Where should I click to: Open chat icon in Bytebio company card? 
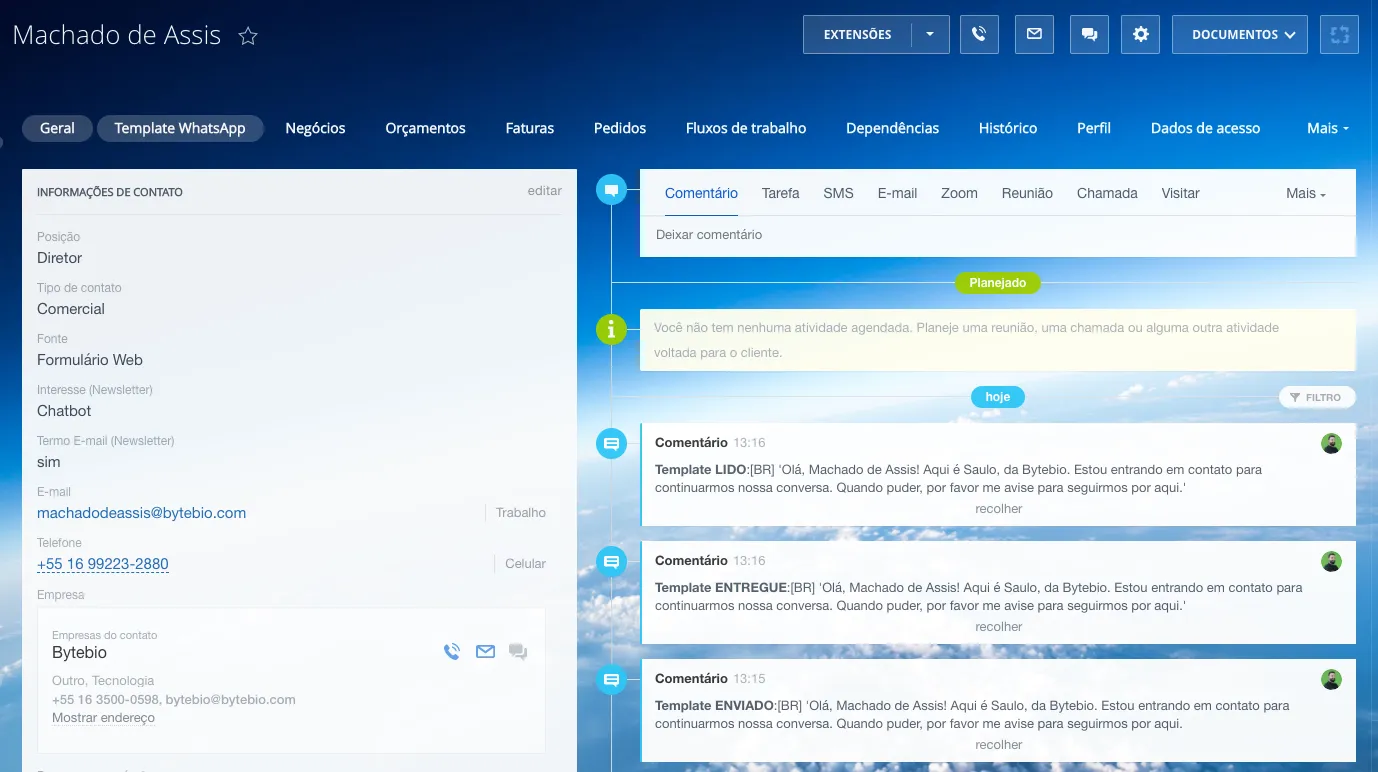click(x=518, y=652)
